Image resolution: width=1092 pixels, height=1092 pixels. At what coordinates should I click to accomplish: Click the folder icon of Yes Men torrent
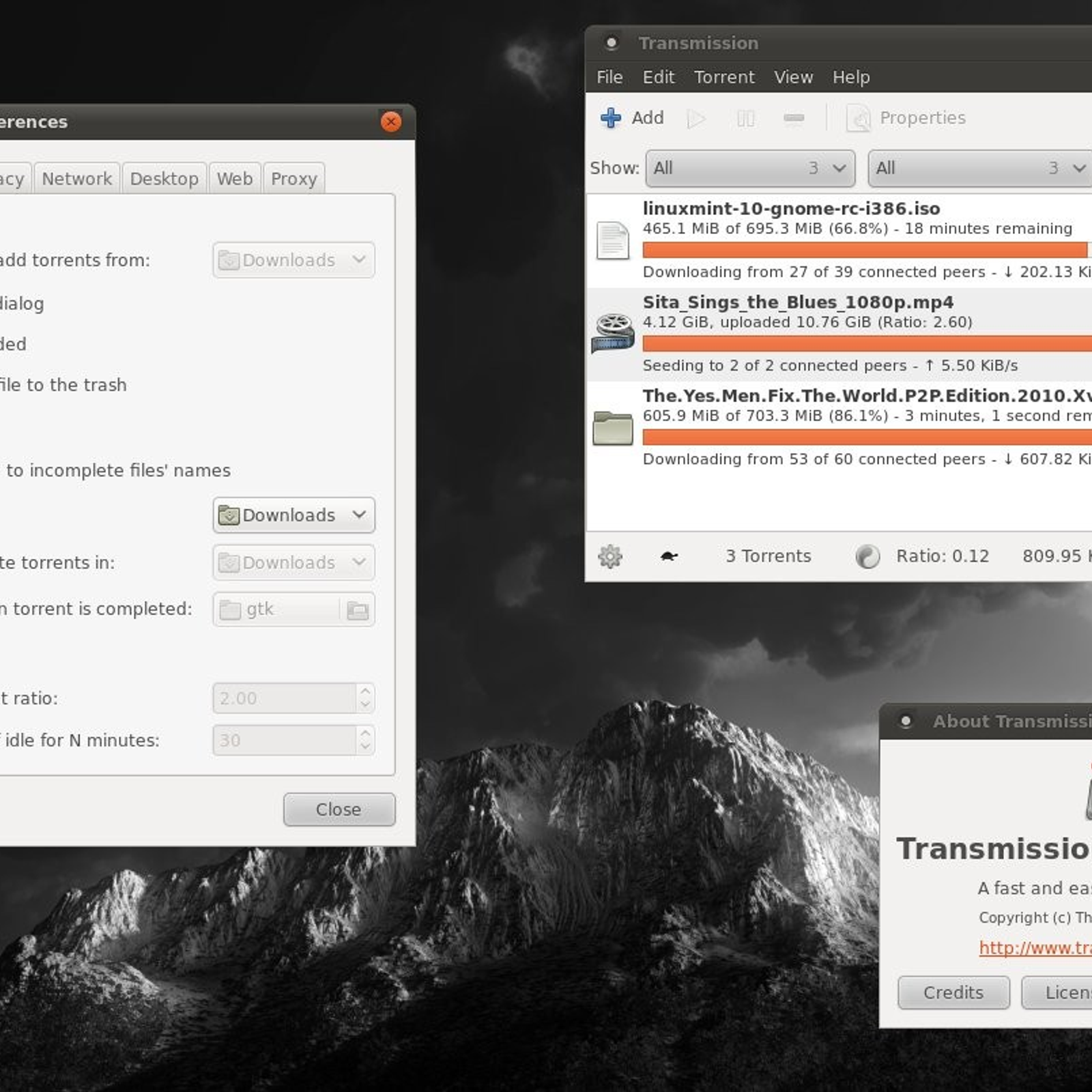(612, 428)
